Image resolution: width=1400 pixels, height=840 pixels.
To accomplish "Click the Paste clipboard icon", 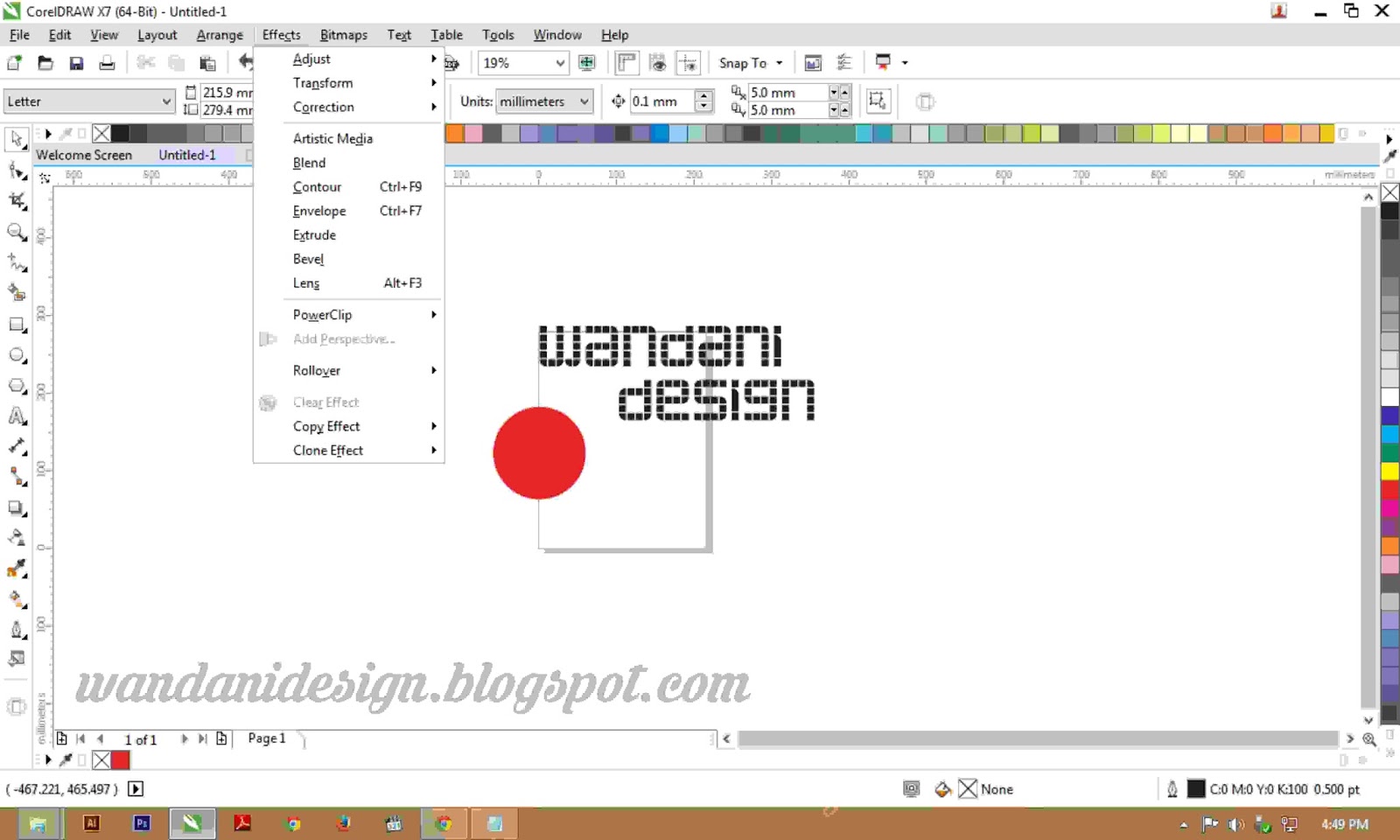I will coord(207,63).
